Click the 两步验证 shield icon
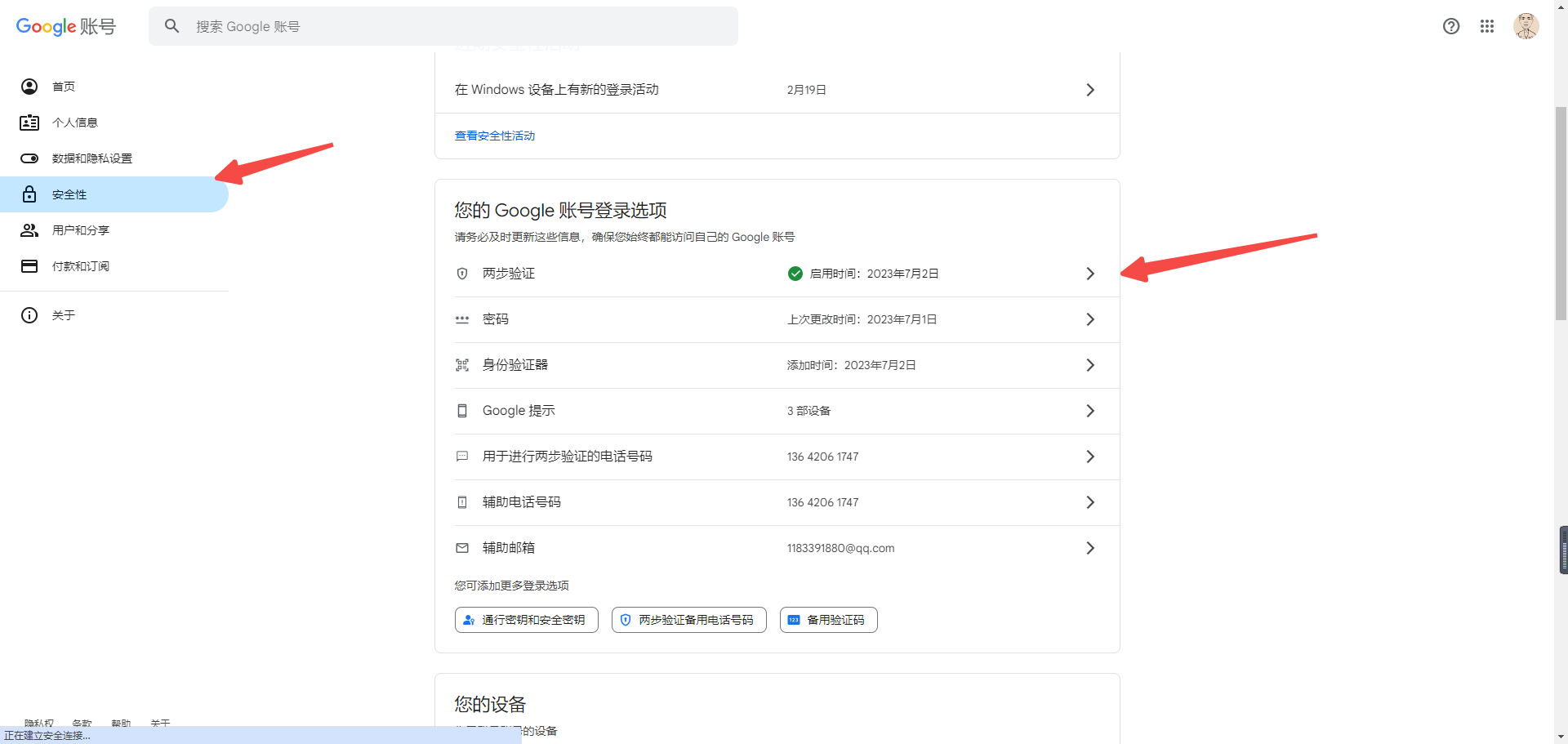Viewport: 1568px width, 744px height. click(462, 274)
